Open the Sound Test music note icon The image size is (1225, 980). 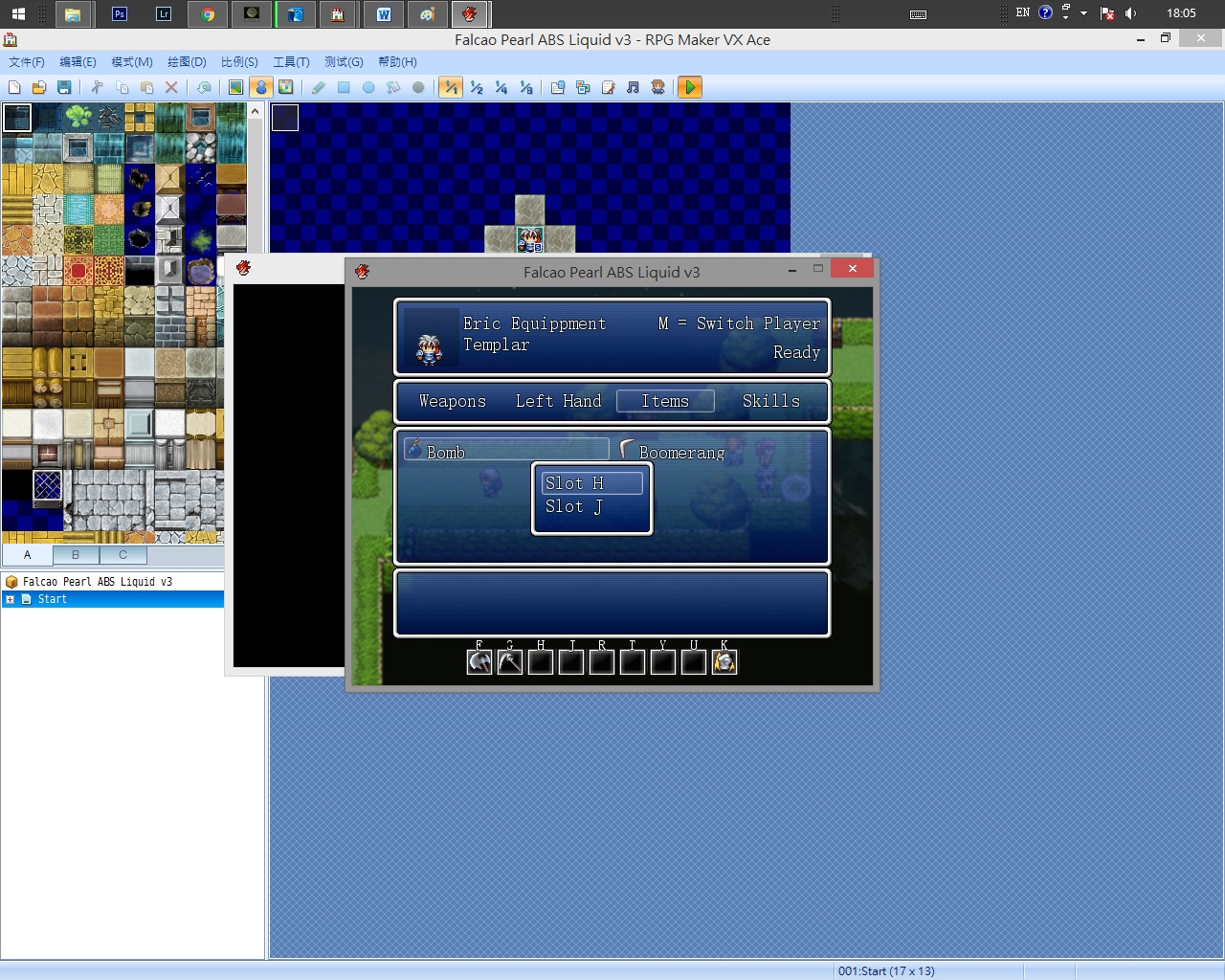[633, 87]
